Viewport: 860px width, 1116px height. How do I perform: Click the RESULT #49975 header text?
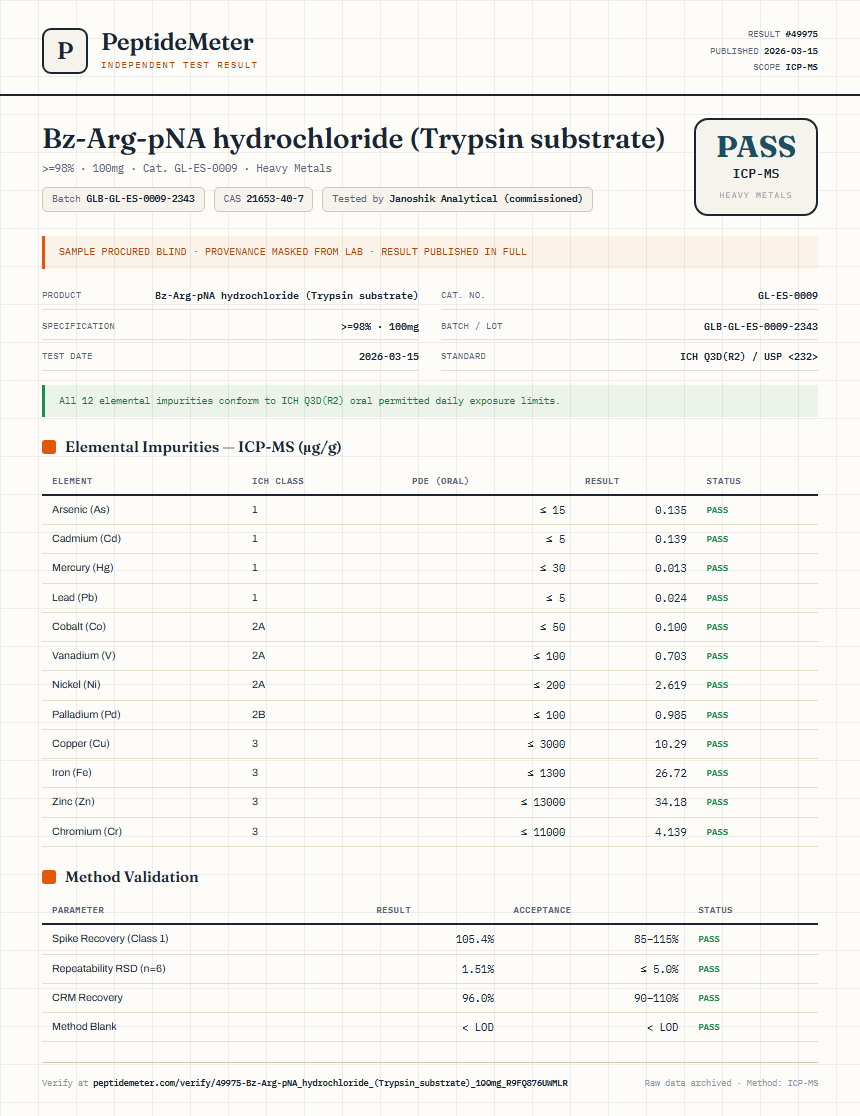coord(782,34)
